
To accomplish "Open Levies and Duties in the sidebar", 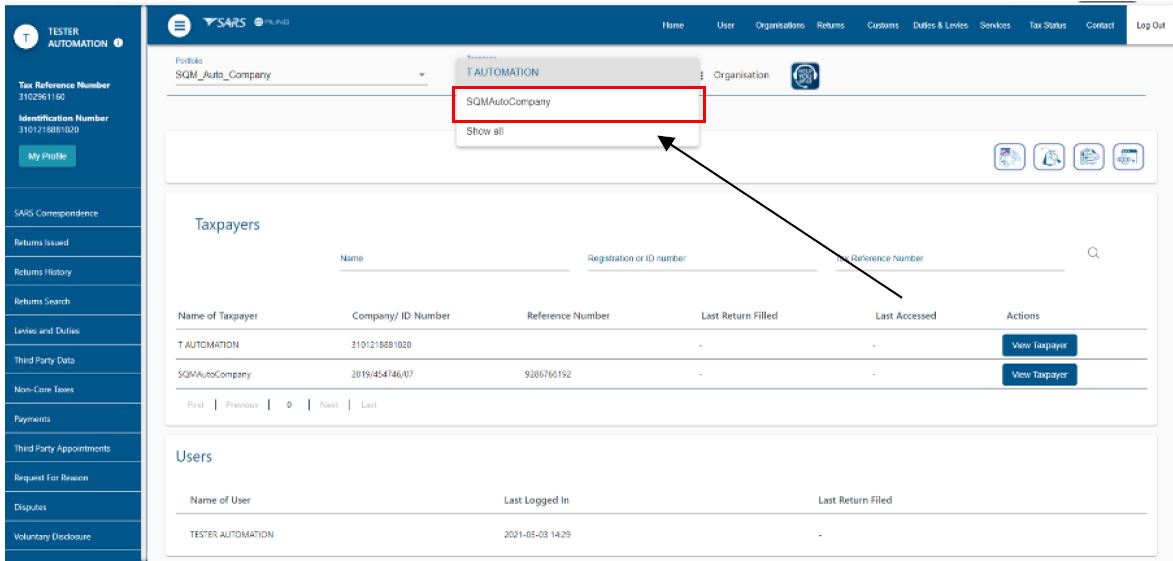I will pos(73,331).
